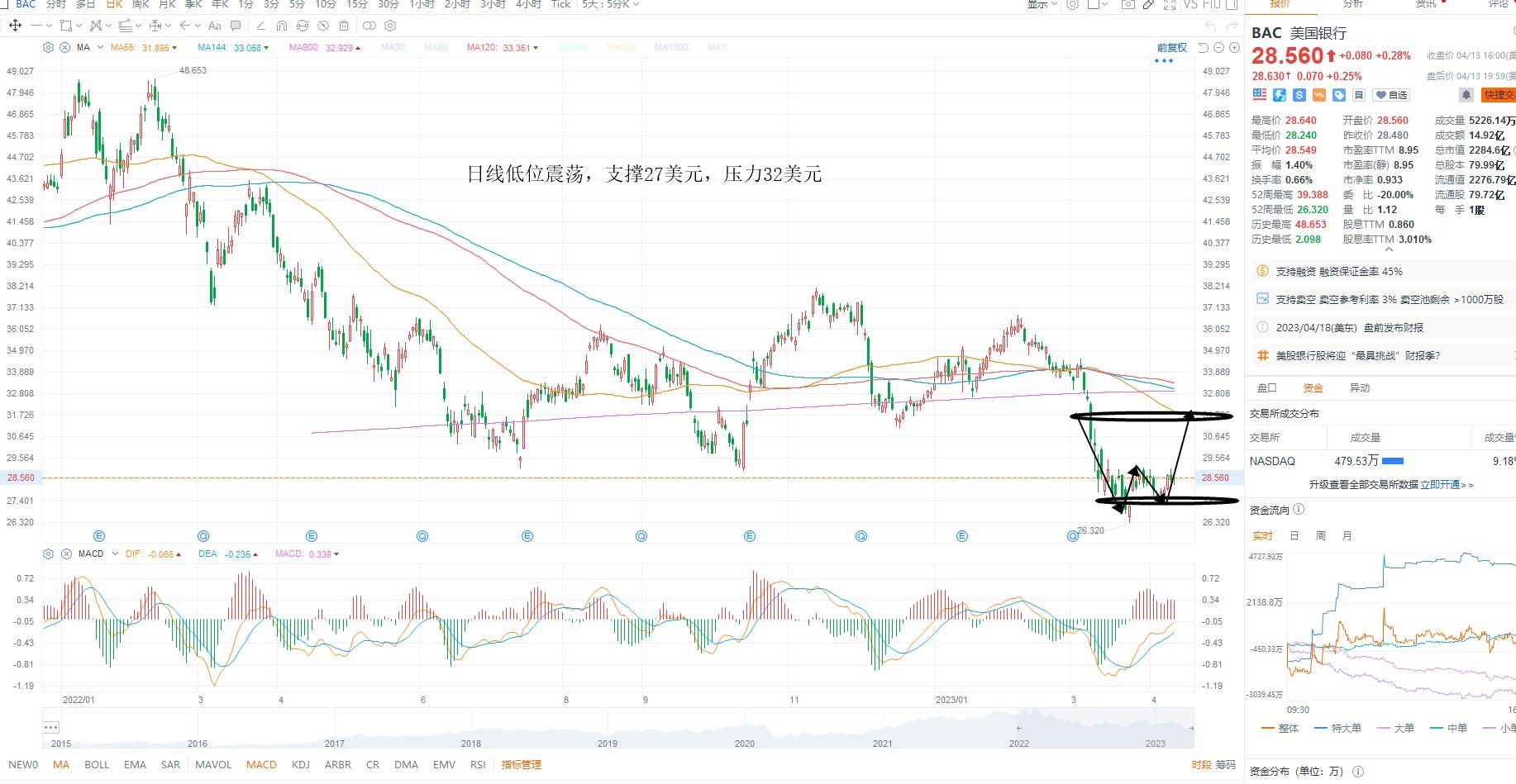Open drawing toolbar settings gear
Image resolution: width=1516 pixels, height=784 pixels.
(391, 26)
